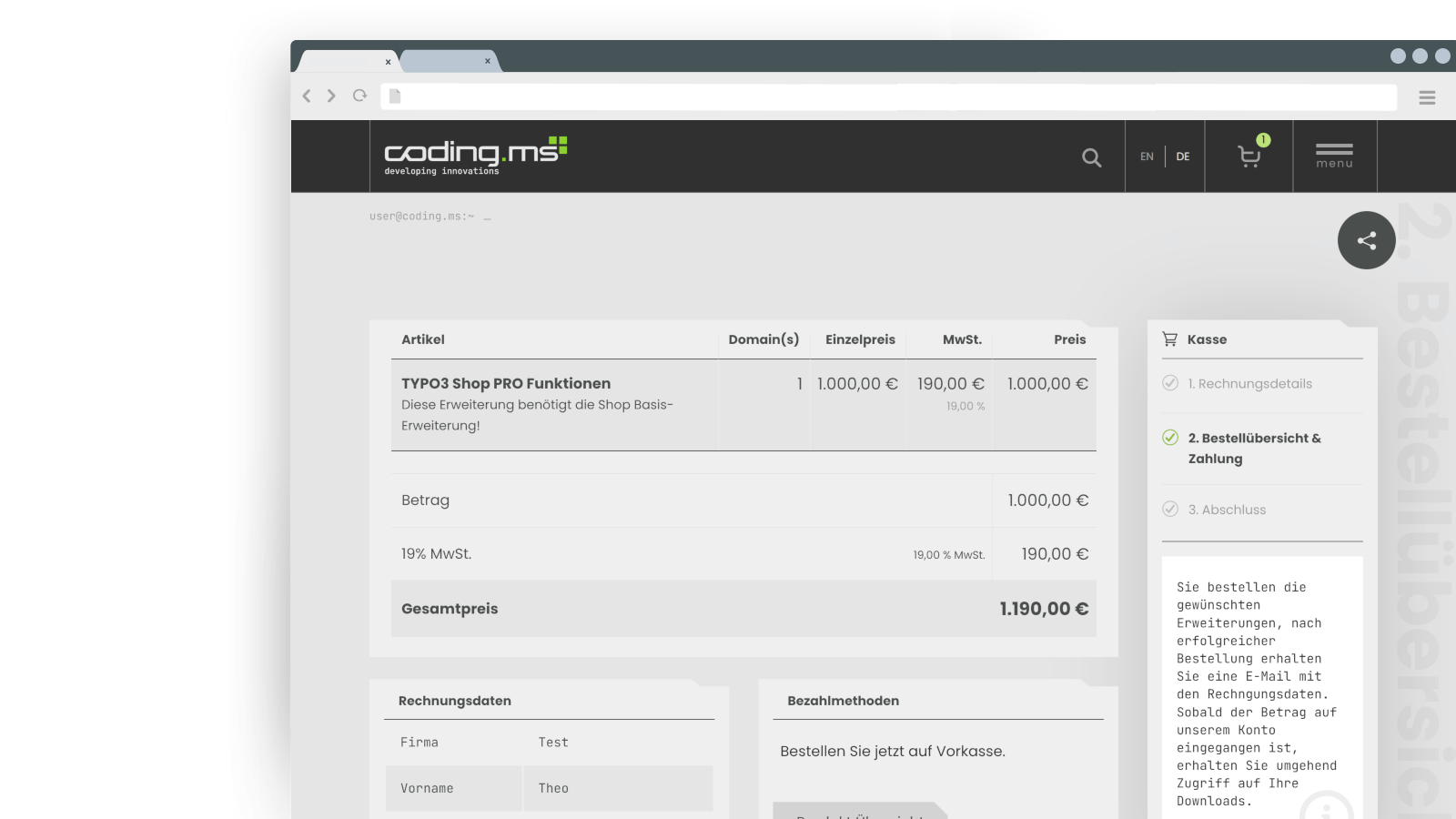
Task: Click the 19% MwSt. row label
Action: click(x=436, y=554)
